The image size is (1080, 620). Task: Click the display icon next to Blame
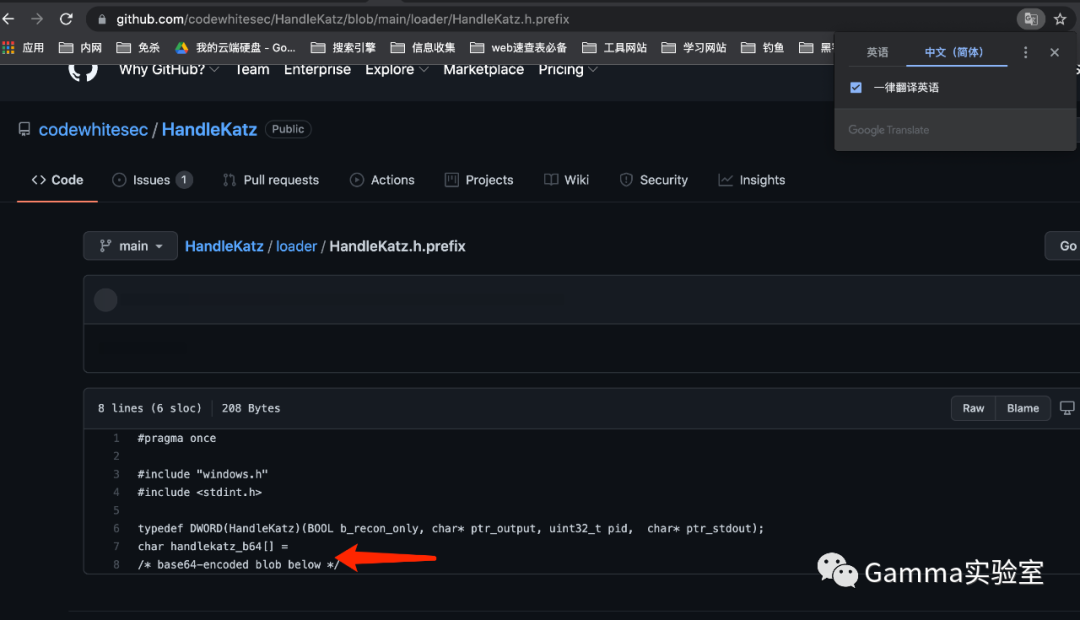tap(1067, 408)
